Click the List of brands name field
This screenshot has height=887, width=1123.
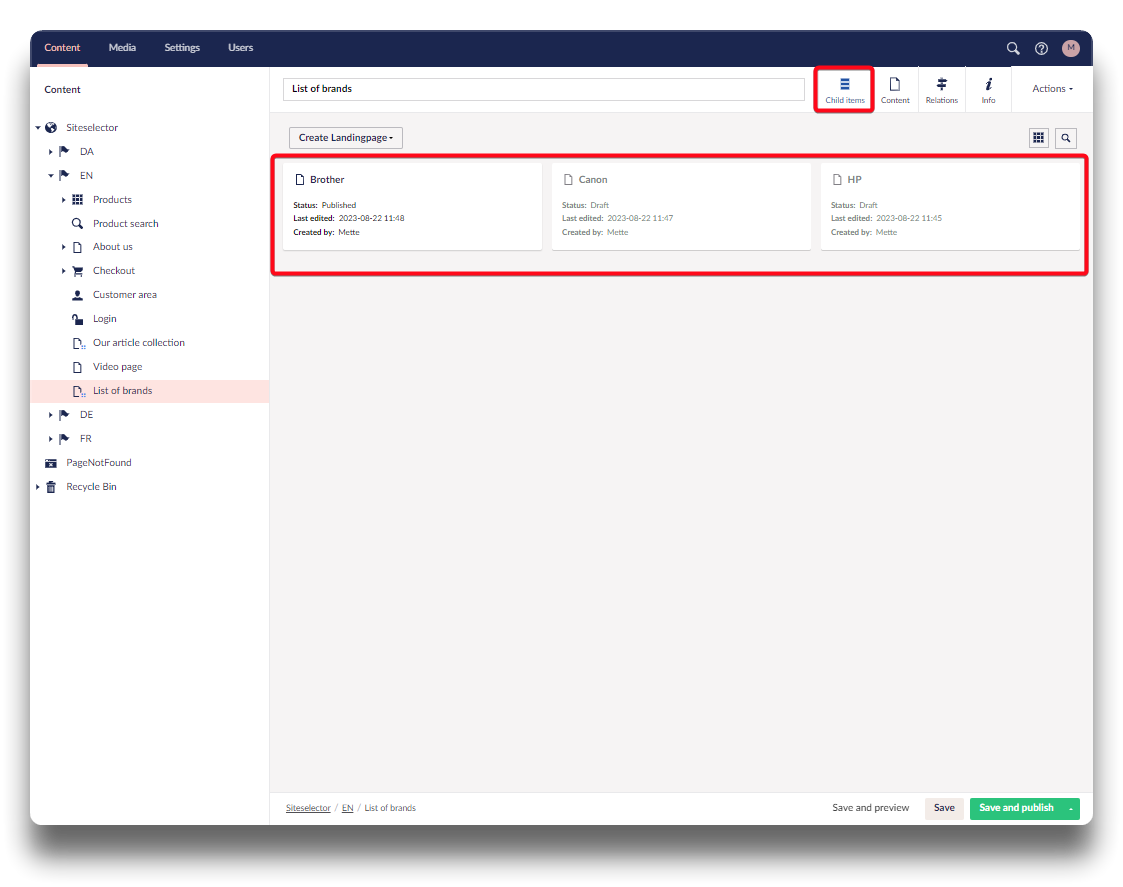pos(543,89)
